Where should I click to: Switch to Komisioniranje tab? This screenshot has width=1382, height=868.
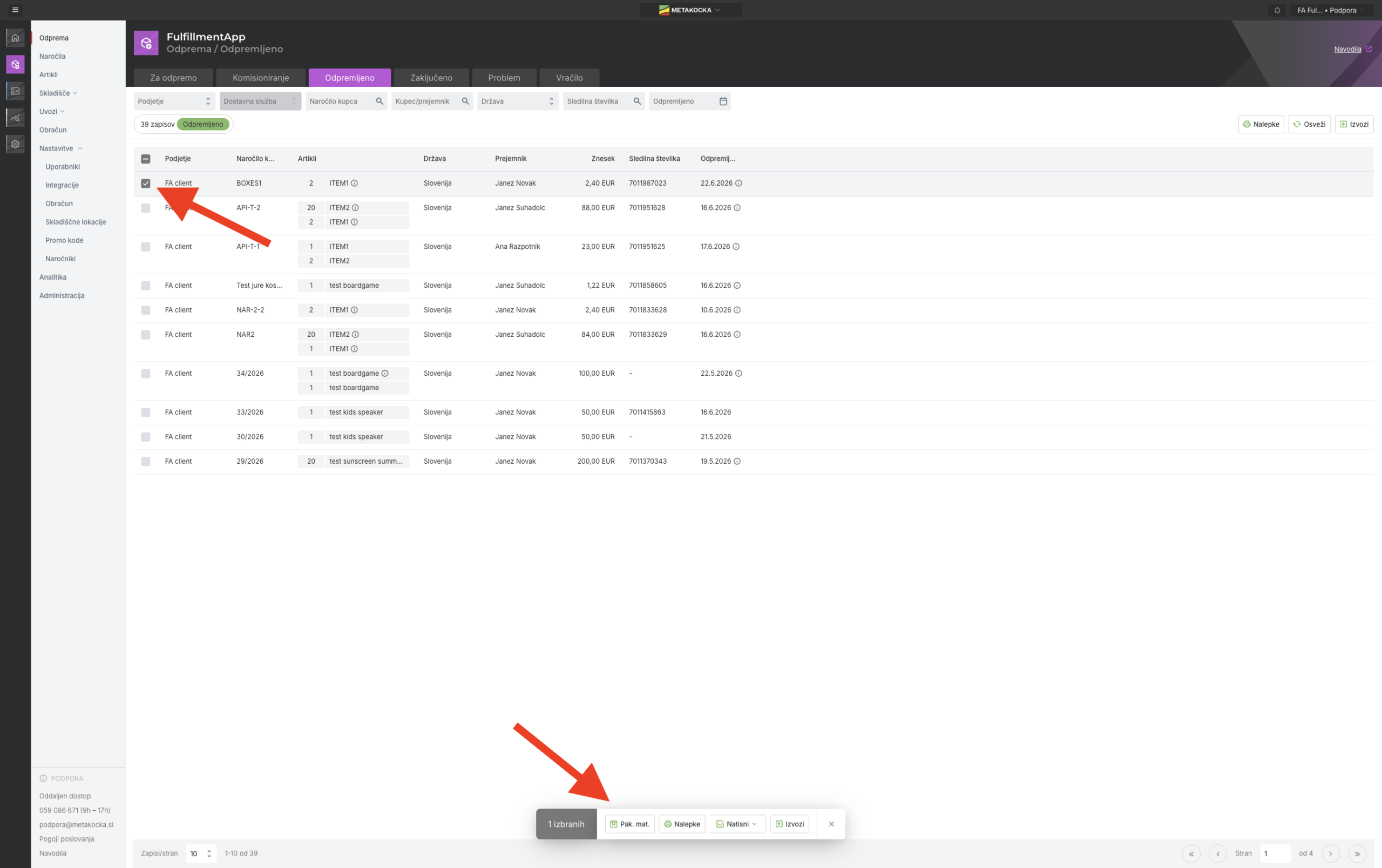point(261,77)
